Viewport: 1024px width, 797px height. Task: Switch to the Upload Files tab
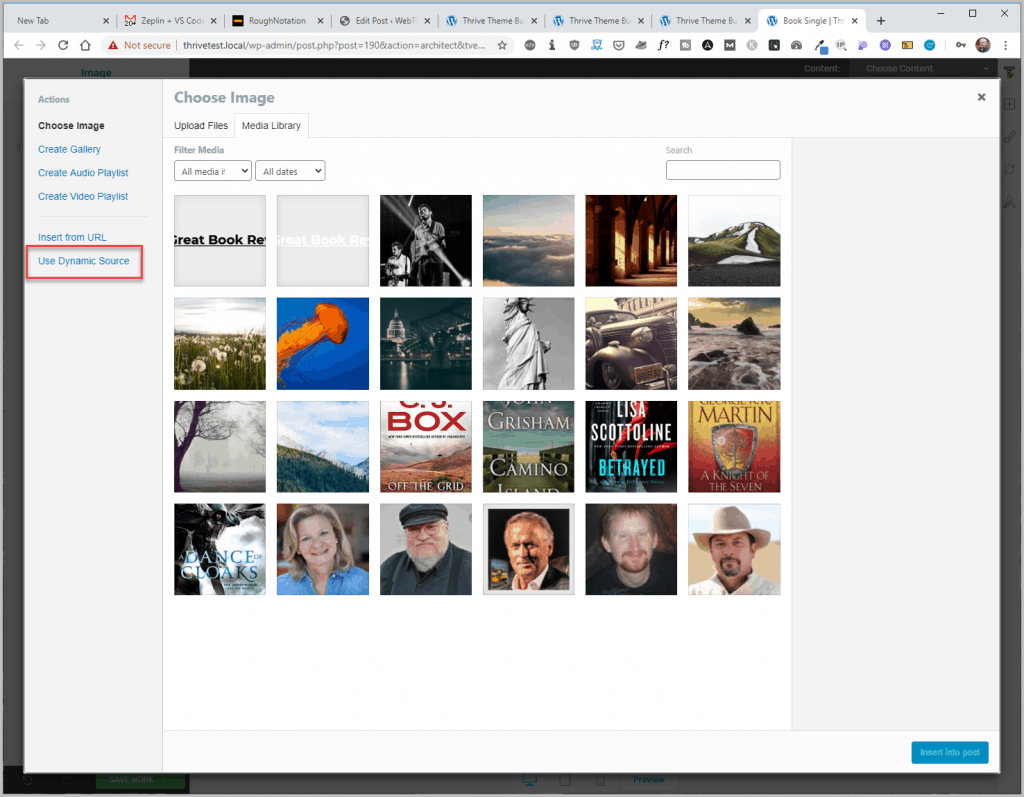[201, 126]
